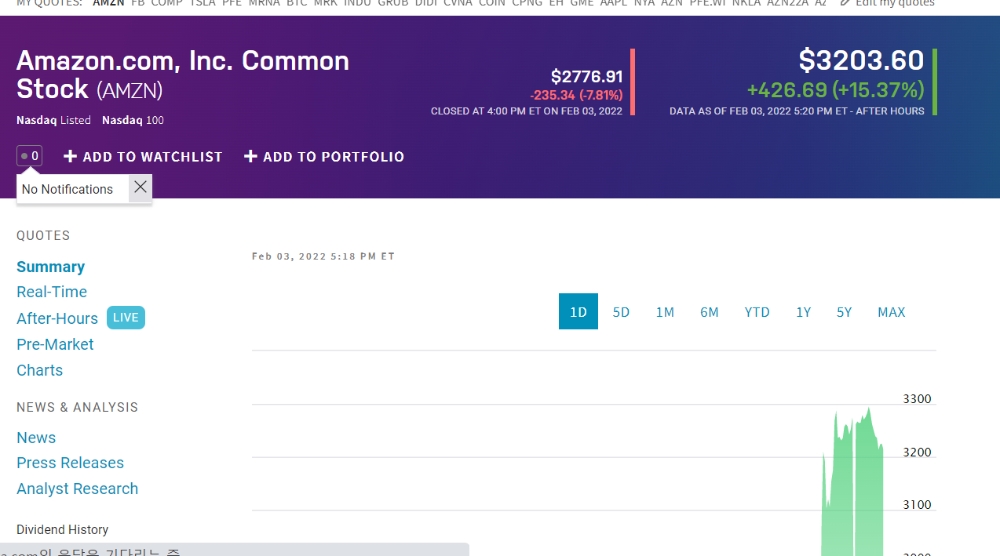Show the 5Y chart range
This screenshot has width=1000, height=556.
(x=844, y=312)
